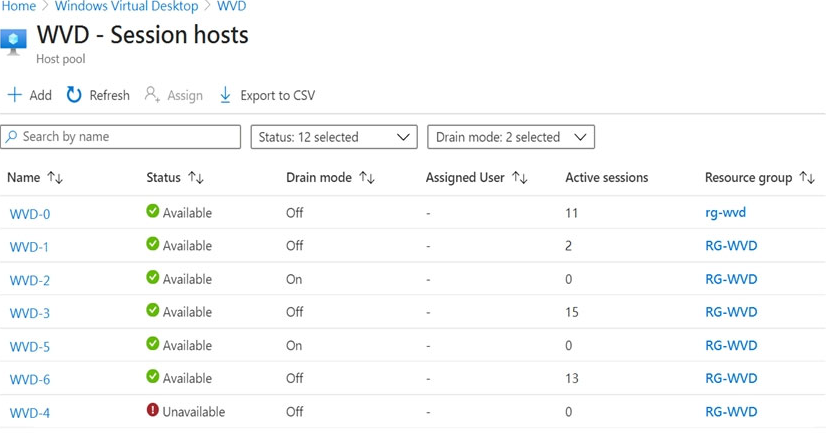Click the Refresh circular arrow icon
Image resolution: width=827 pixels, height=433 pixels.
[x=74, y=95]
